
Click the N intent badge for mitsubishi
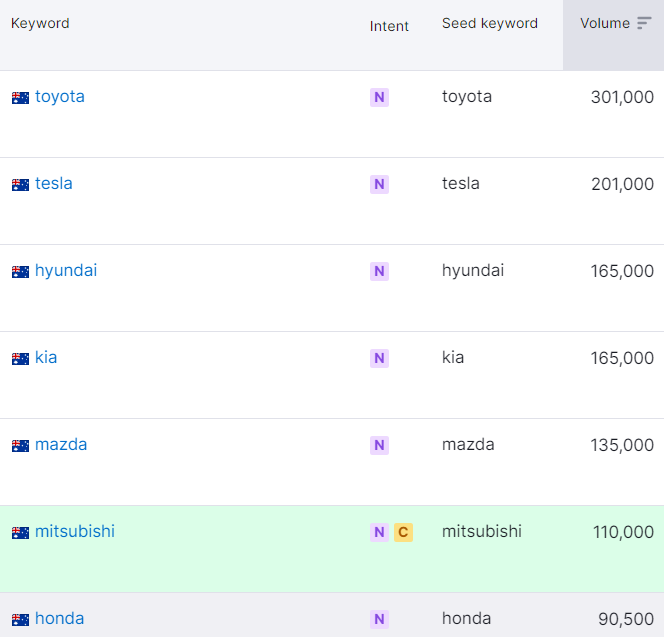pyautogui.click(x=379, y=532)
